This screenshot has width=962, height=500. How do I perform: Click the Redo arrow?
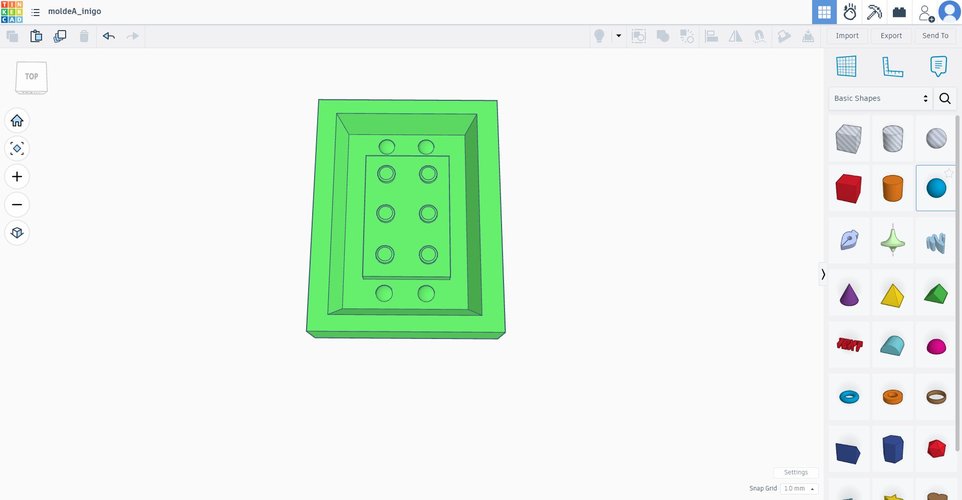coord(133,36)
